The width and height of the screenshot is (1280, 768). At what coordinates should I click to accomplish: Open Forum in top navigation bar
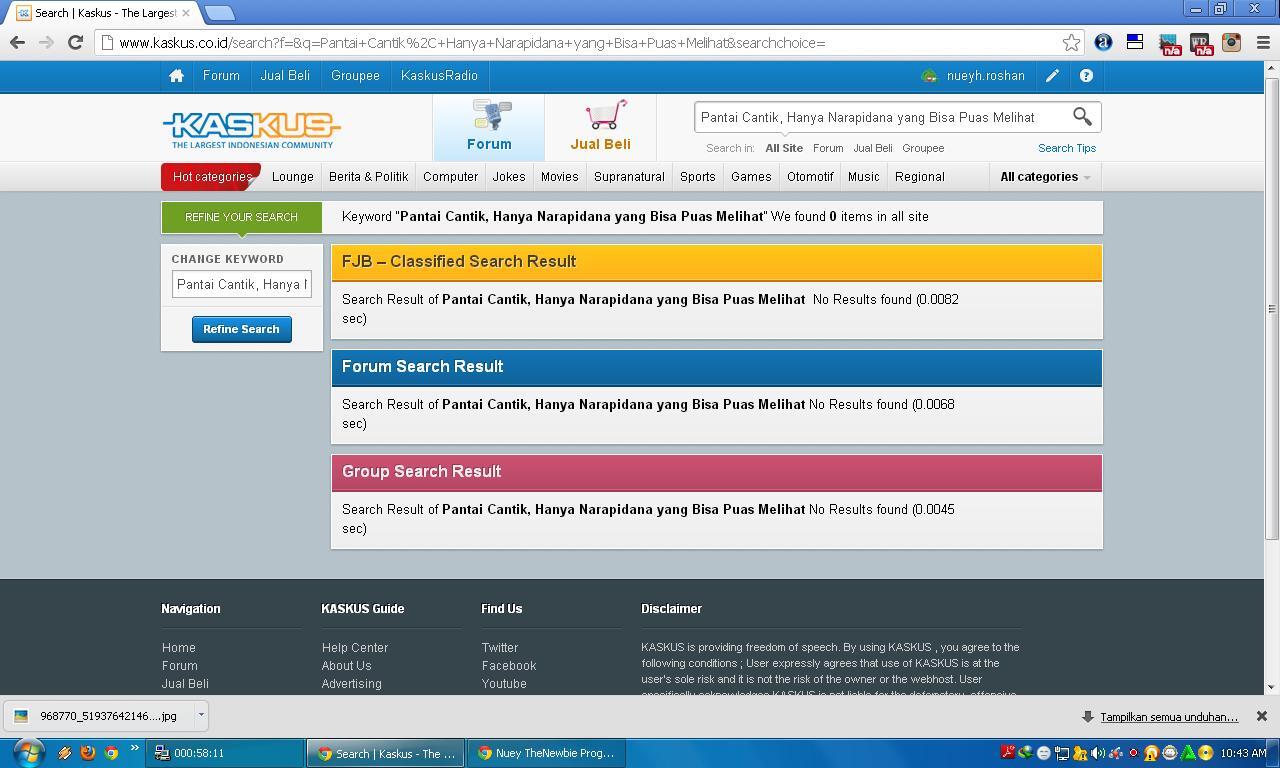click(x=221, y=76)
